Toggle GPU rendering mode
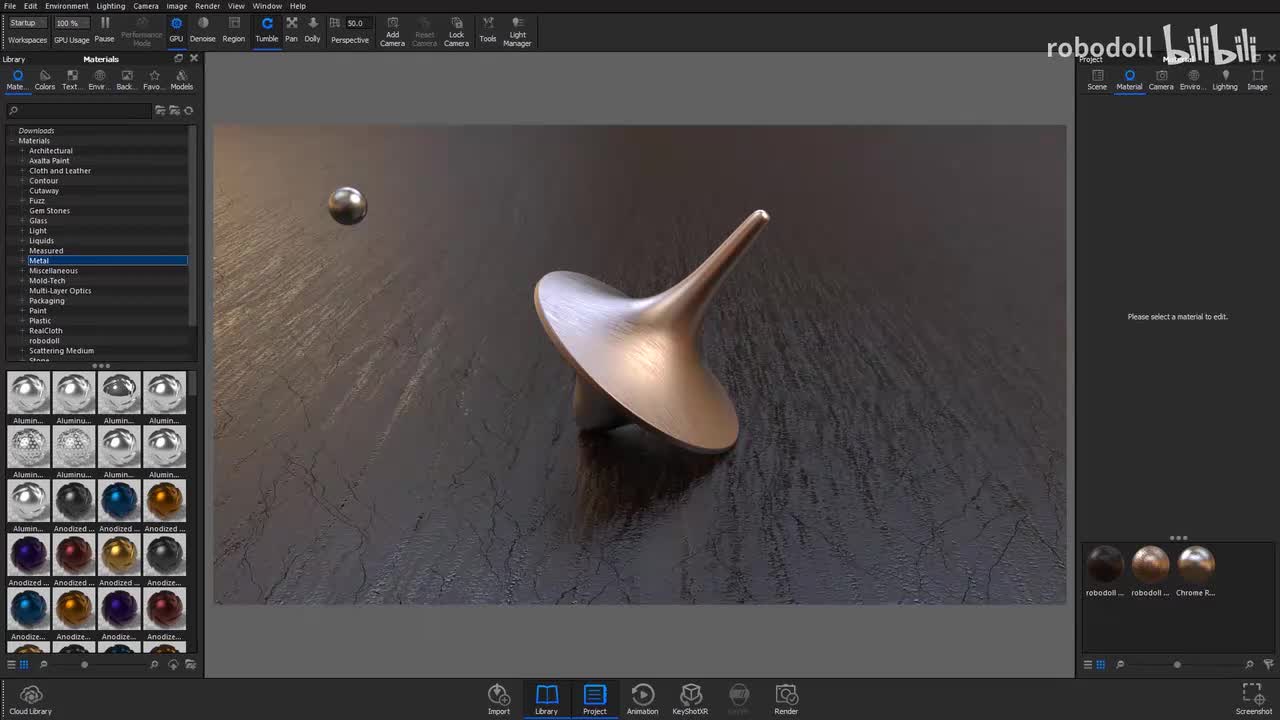The image size is (1280, 720). 176,29
